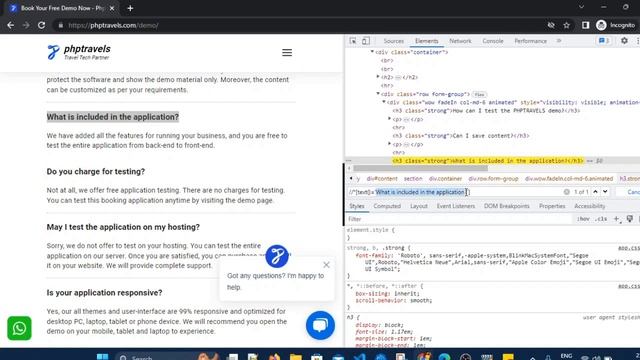
Task: Open the app.css link for strong rule
Action: pos(629,248)
